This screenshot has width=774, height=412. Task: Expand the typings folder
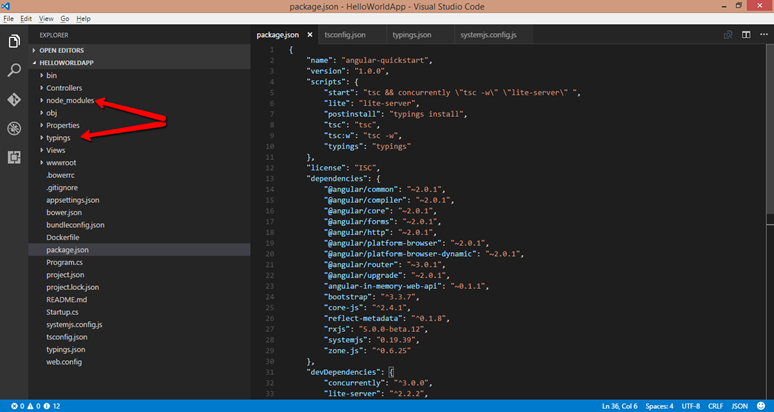(58, 138)
